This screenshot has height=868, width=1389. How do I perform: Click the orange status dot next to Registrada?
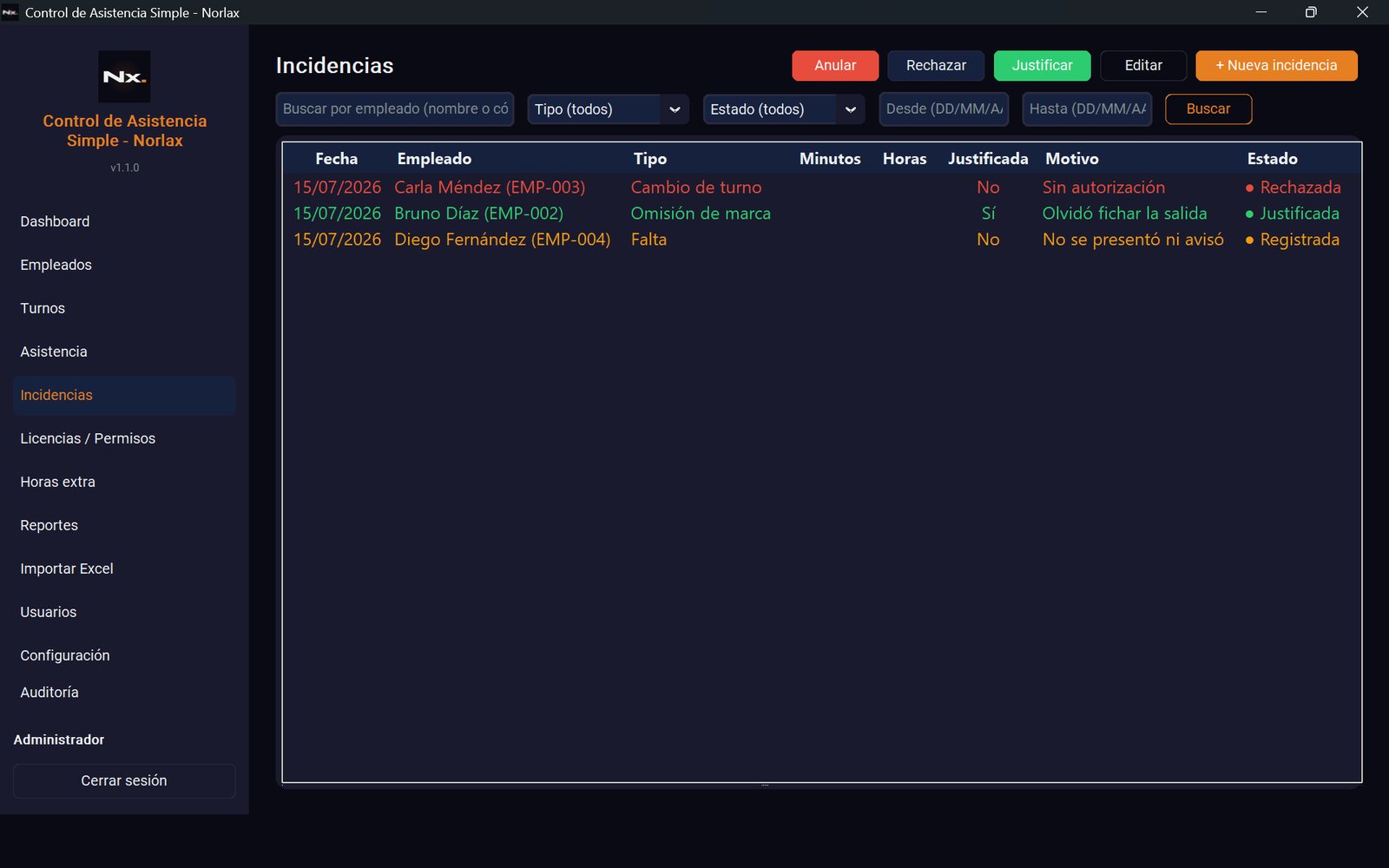(1249, 240)
